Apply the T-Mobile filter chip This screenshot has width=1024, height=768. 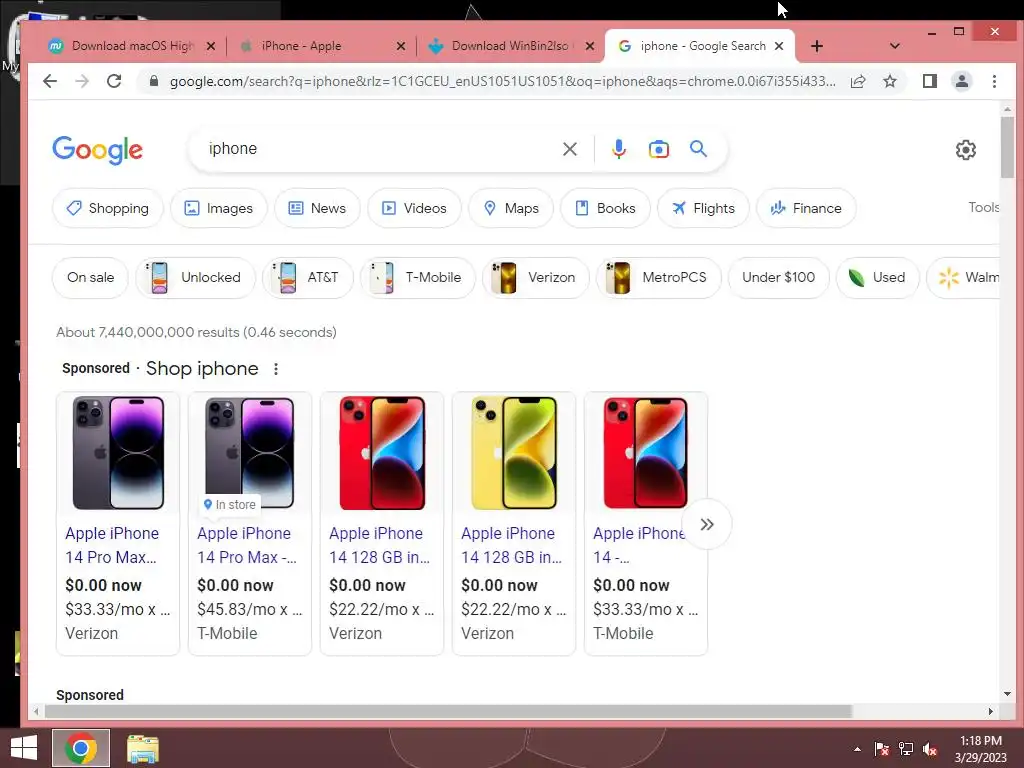418,278
